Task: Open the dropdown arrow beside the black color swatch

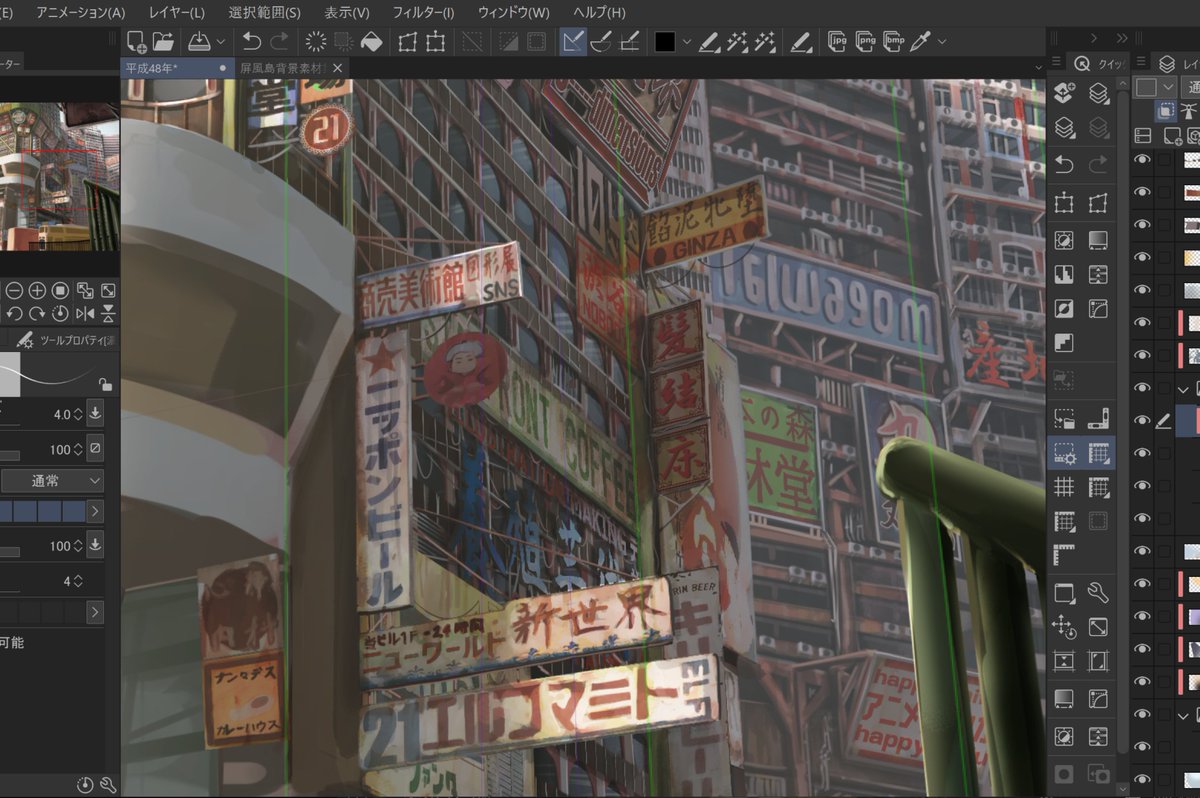Action: tap(686, 42)
